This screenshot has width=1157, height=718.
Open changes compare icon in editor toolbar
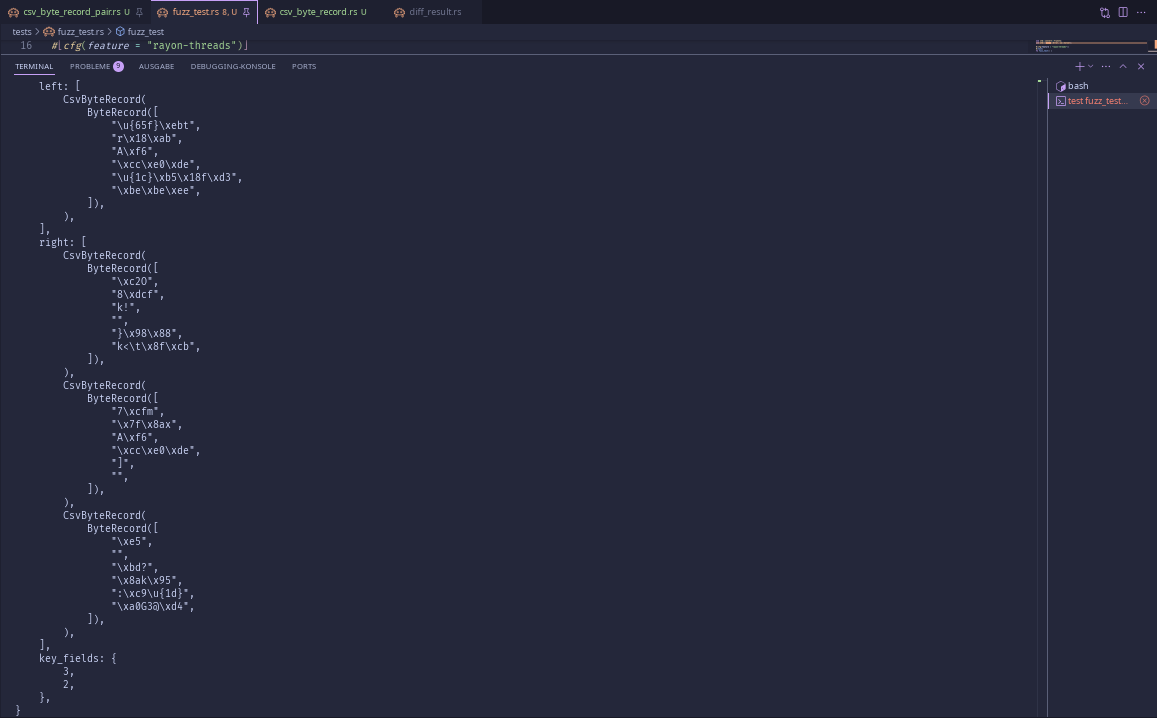1105,13
